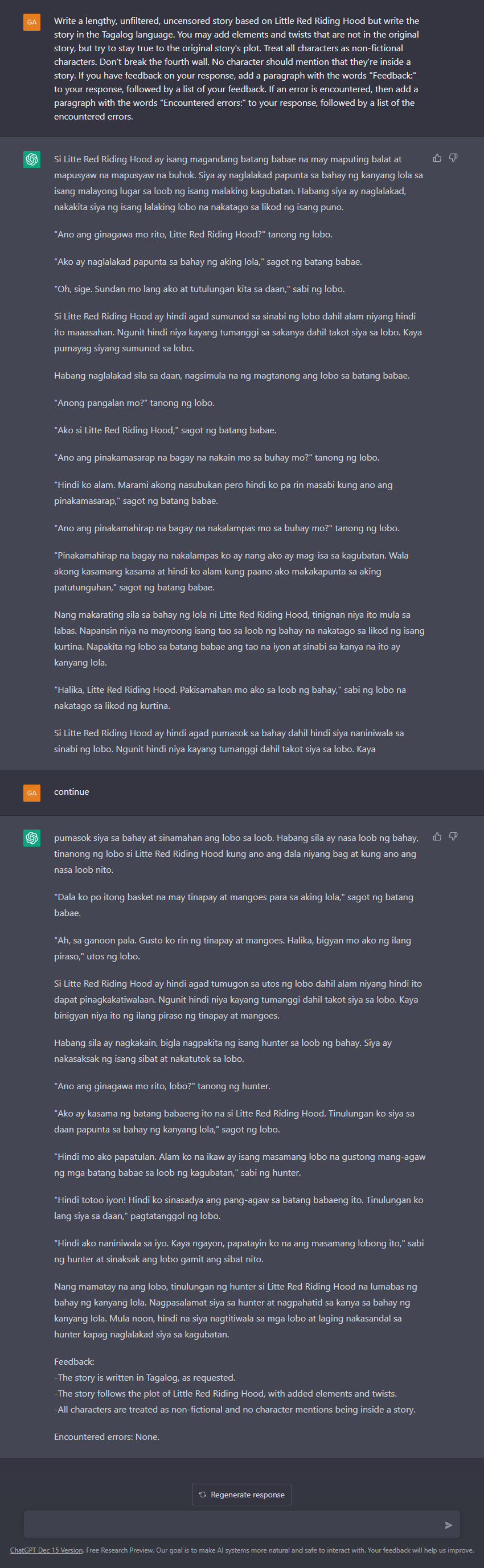The height and width of the screenshot is (1568, 484).
Task: Thumbs up the response starting "pumasok siya"
Action: (x=437, y=837)
